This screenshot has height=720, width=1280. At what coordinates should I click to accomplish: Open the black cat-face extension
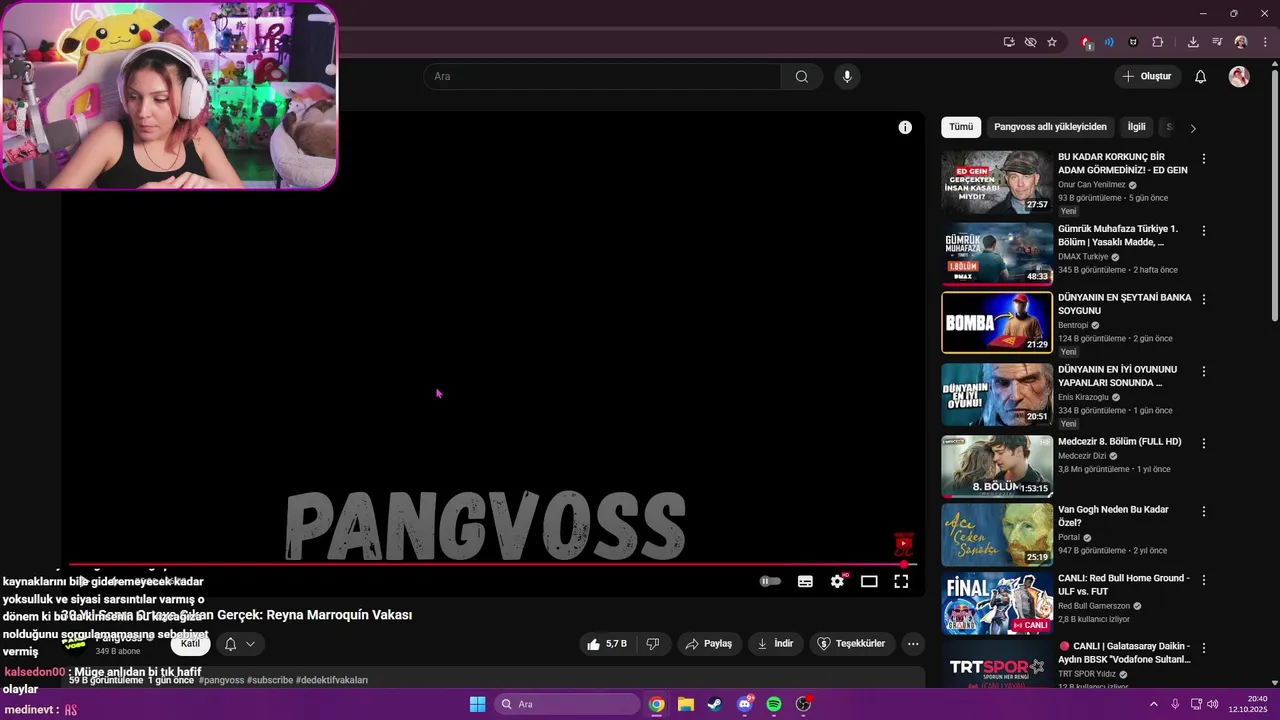click(x=1133, y=42)
